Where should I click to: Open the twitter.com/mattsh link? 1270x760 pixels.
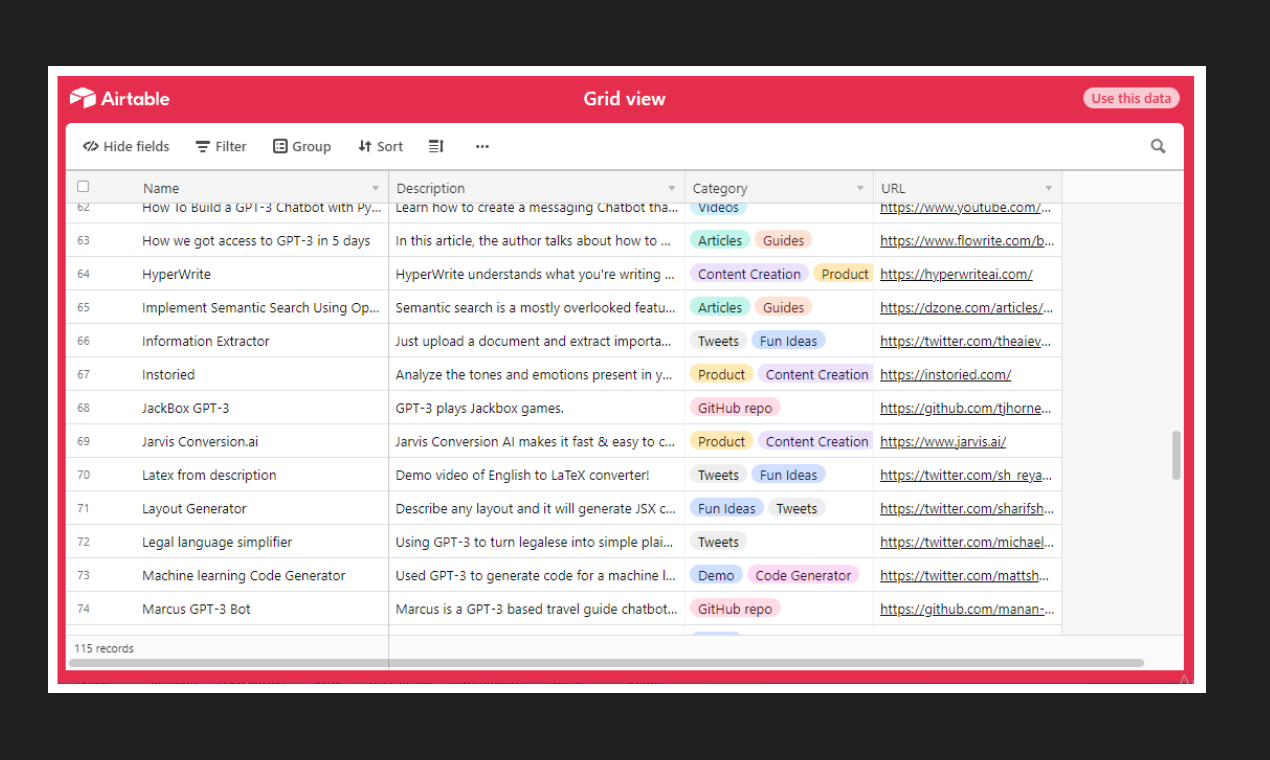[967, 575]
